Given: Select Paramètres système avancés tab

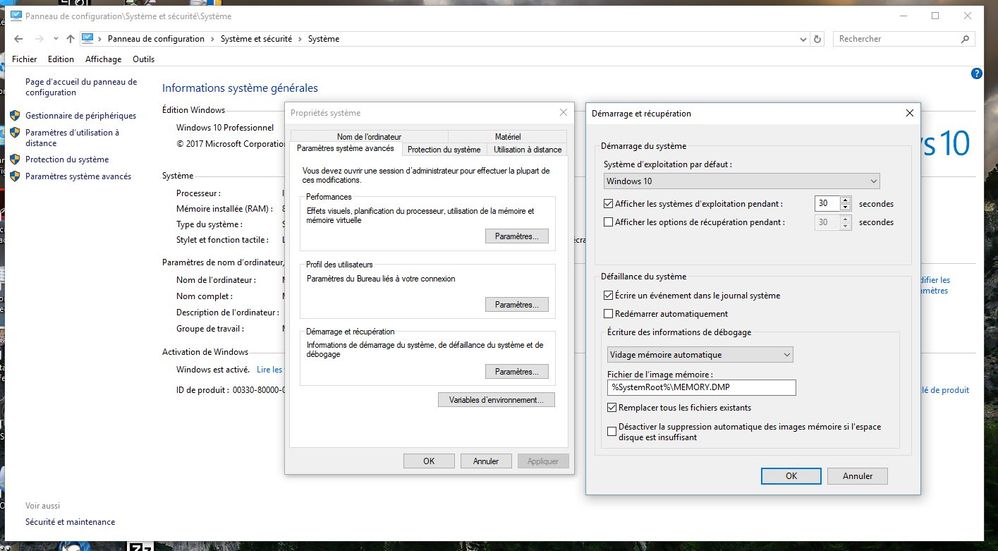Looking at the screenshot, I should 346,148.
